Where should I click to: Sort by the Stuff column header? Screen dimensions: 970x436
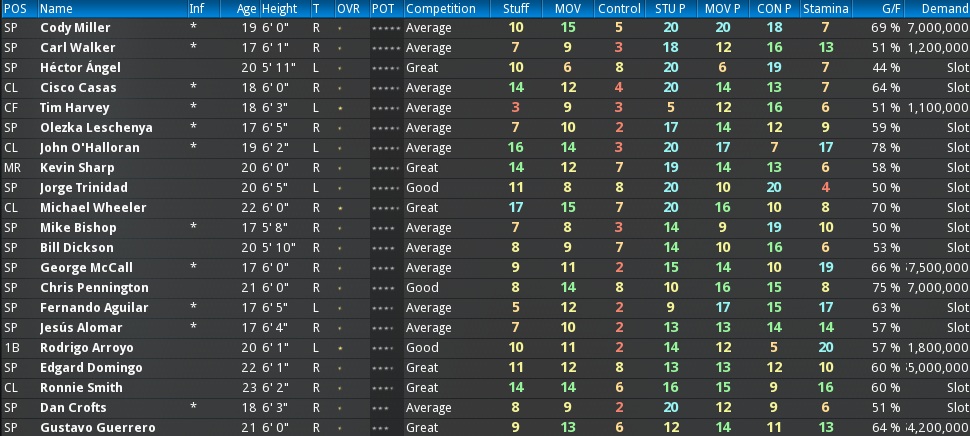click(x=516, y=8)
